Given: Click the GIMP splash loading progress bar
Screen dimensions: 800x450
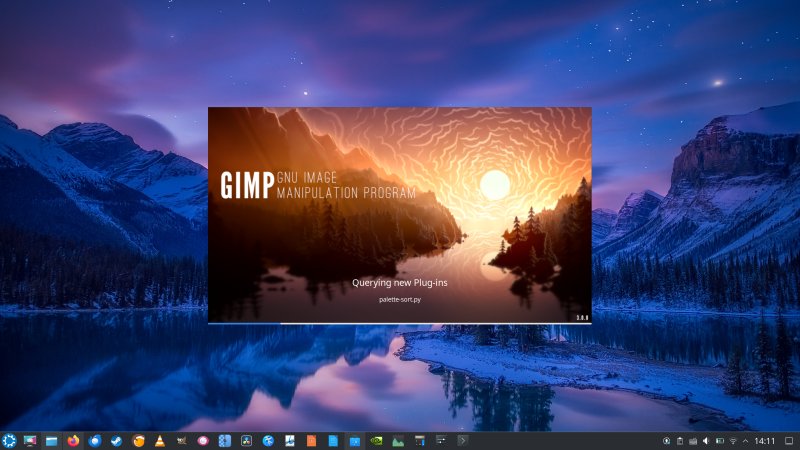Looking at the screenshot, I should pyautogui.click(x=400, y=323).
